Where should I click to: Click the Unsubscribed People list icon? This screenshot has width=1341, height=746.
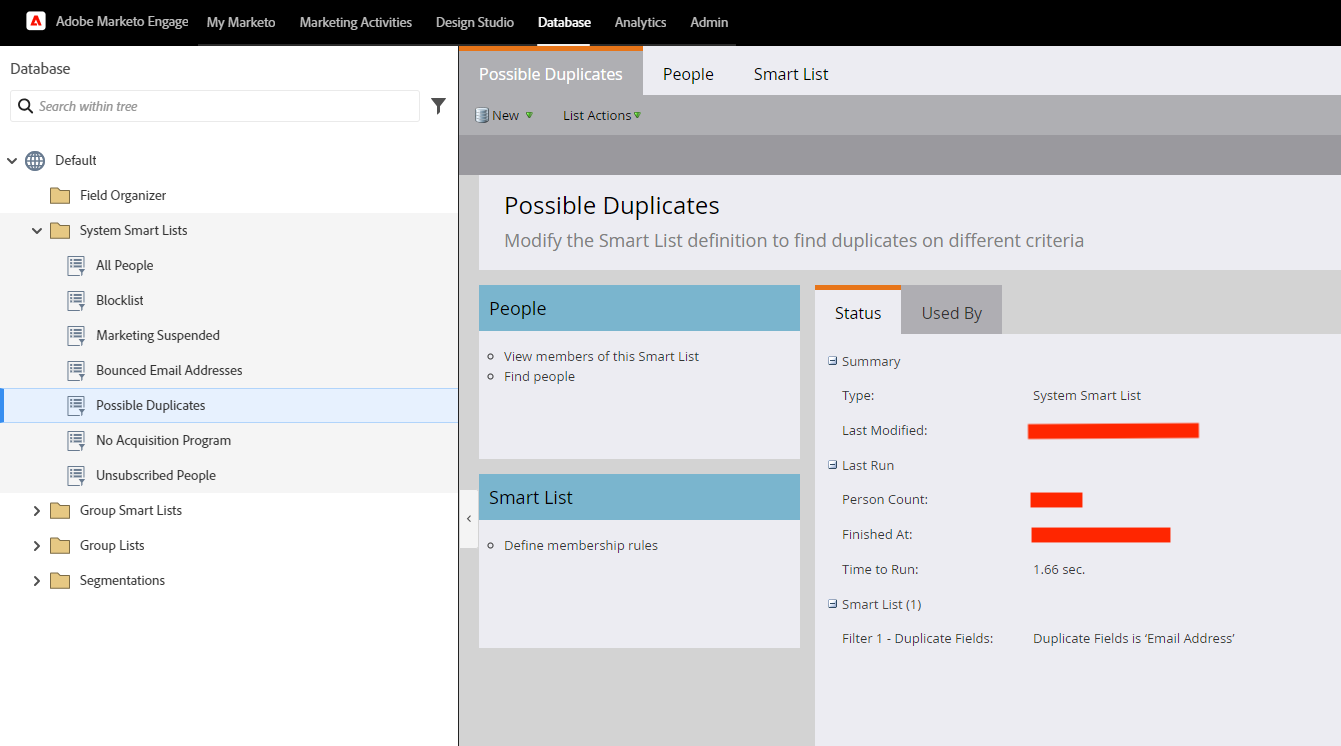[76, 475]
